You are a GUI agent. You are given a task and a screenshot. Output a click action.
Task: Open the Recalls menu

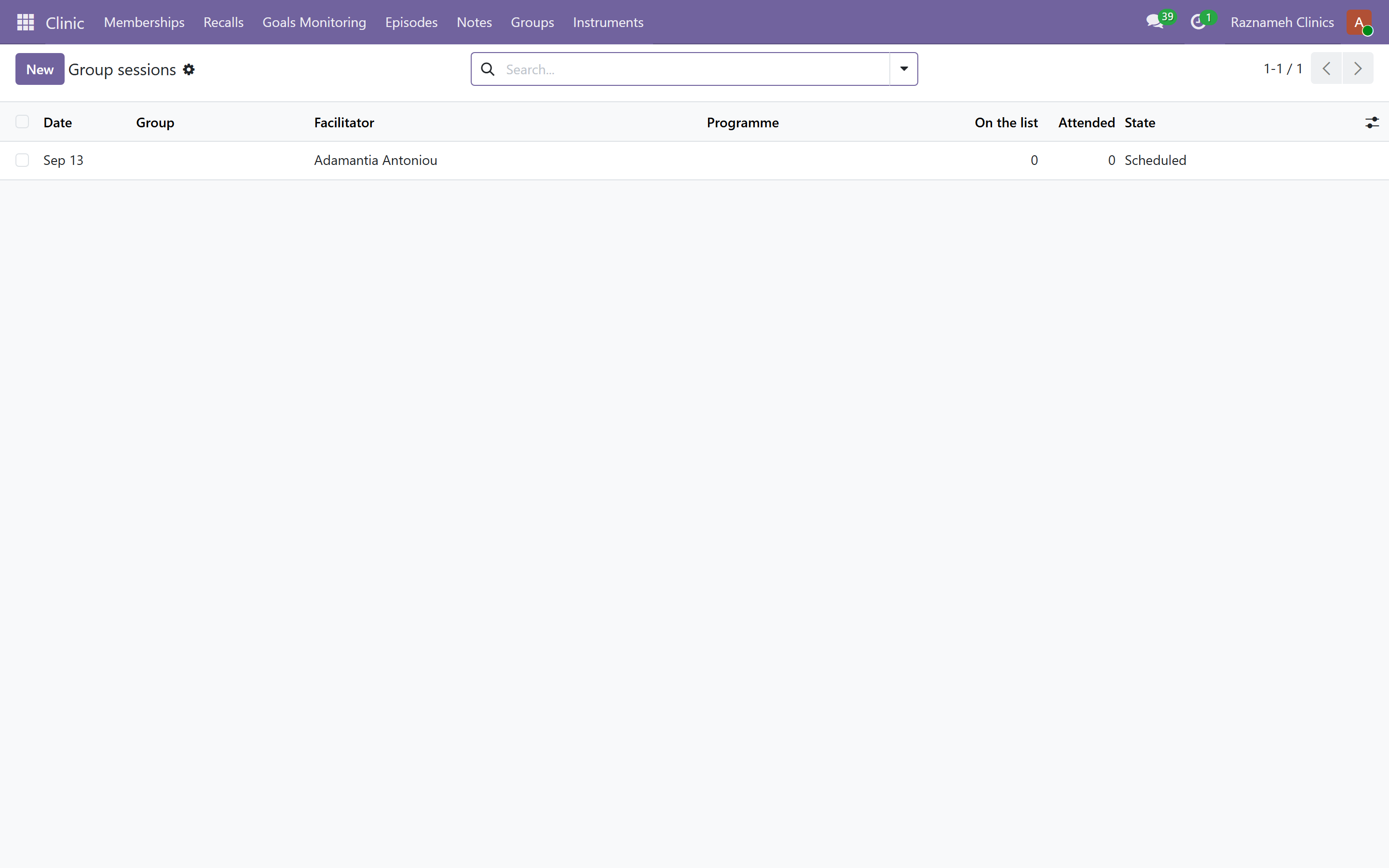(x=223, y=22)
